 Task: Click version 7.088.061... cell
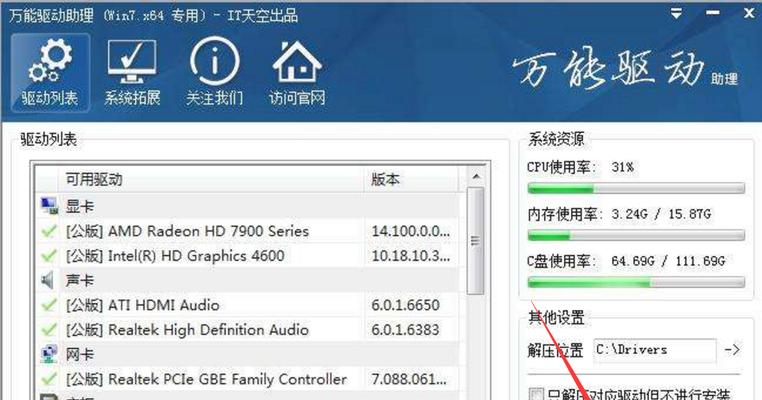[x=411, y=379]
